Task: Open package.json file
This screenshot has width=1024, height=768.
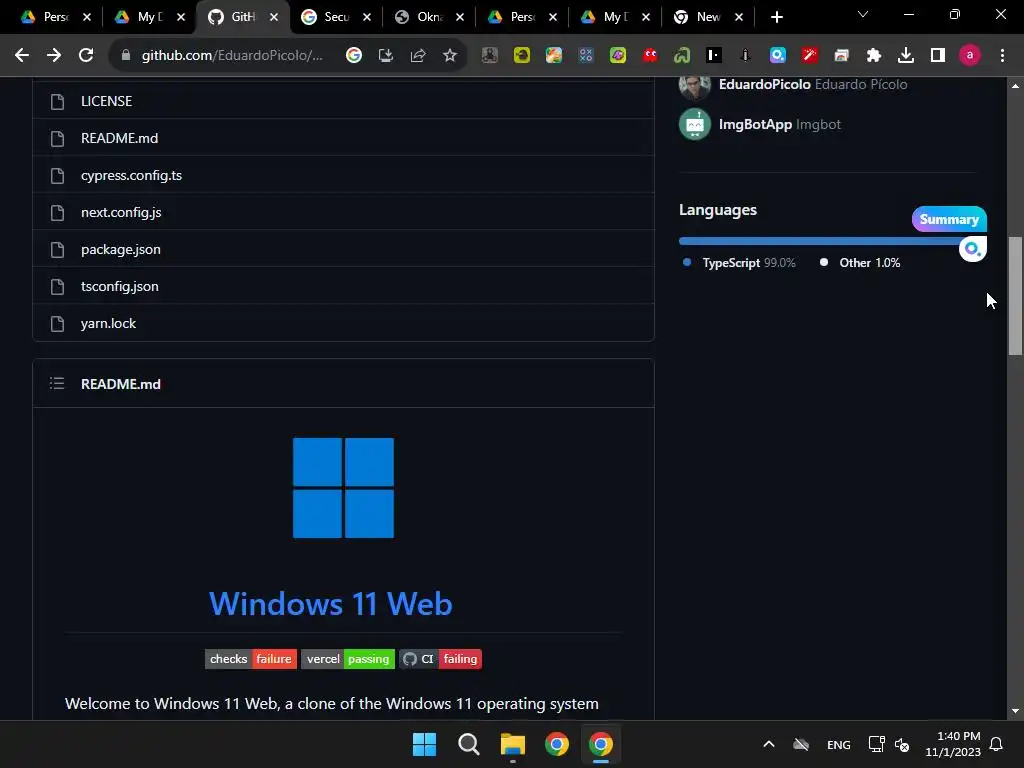Action: coord(121,249)
